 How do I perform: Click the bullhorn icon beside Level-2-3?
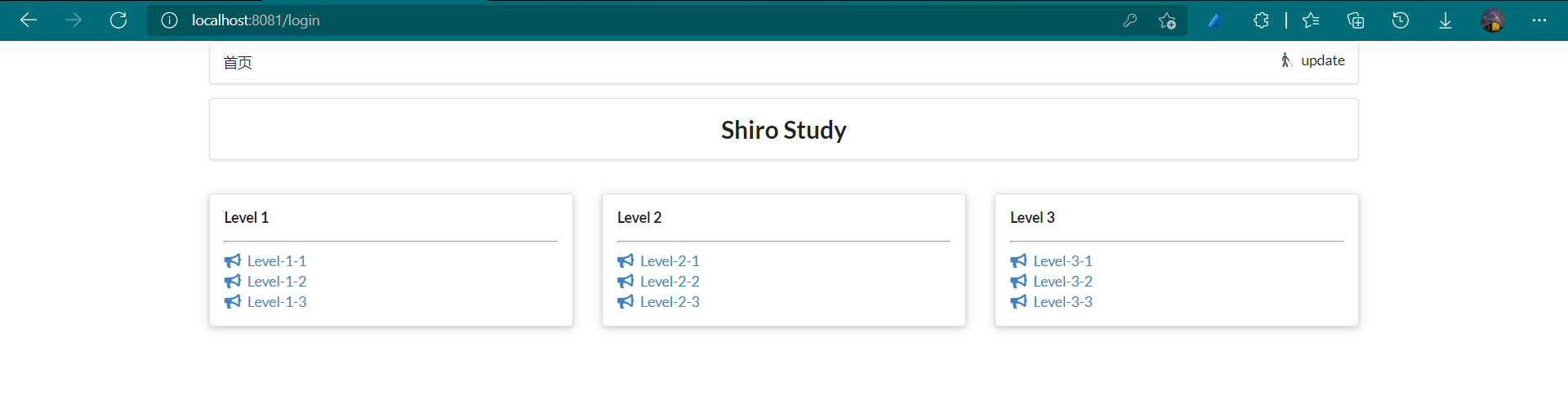[626, 302]
